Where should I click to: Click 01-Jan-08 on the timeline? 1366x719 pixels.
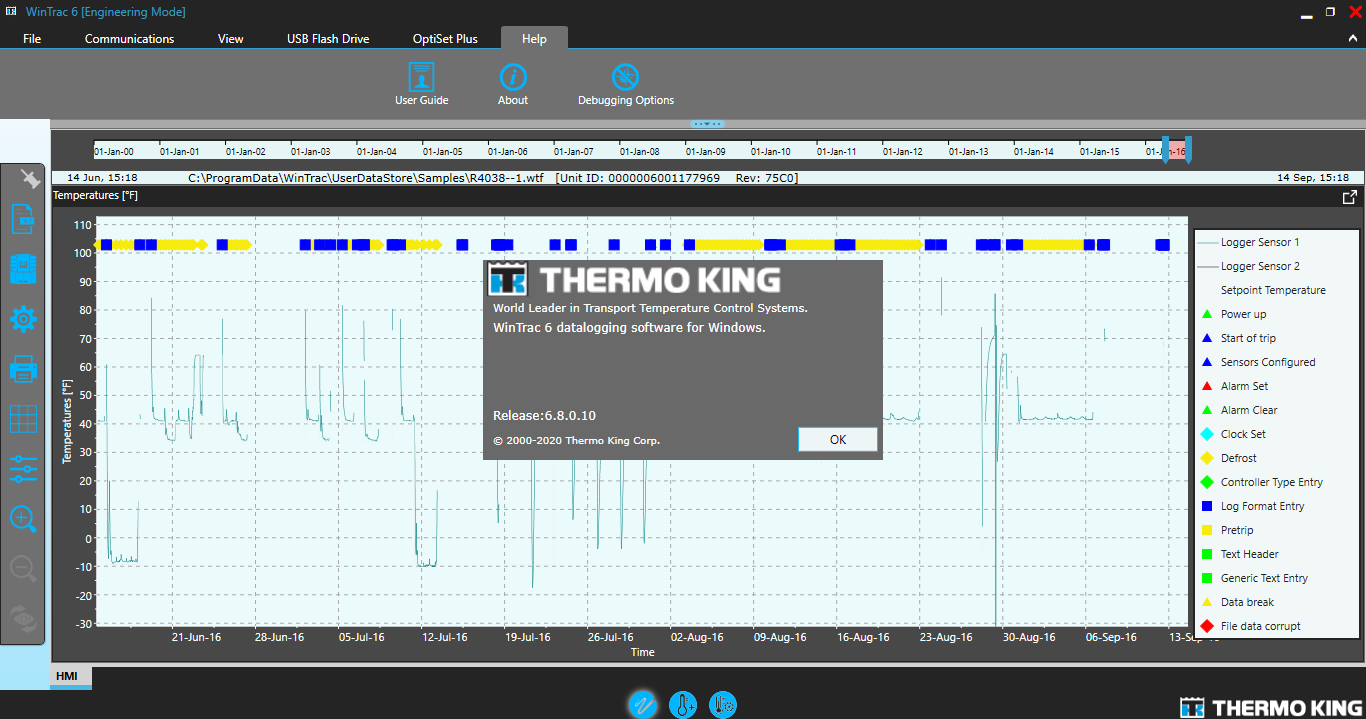point(640,152)
